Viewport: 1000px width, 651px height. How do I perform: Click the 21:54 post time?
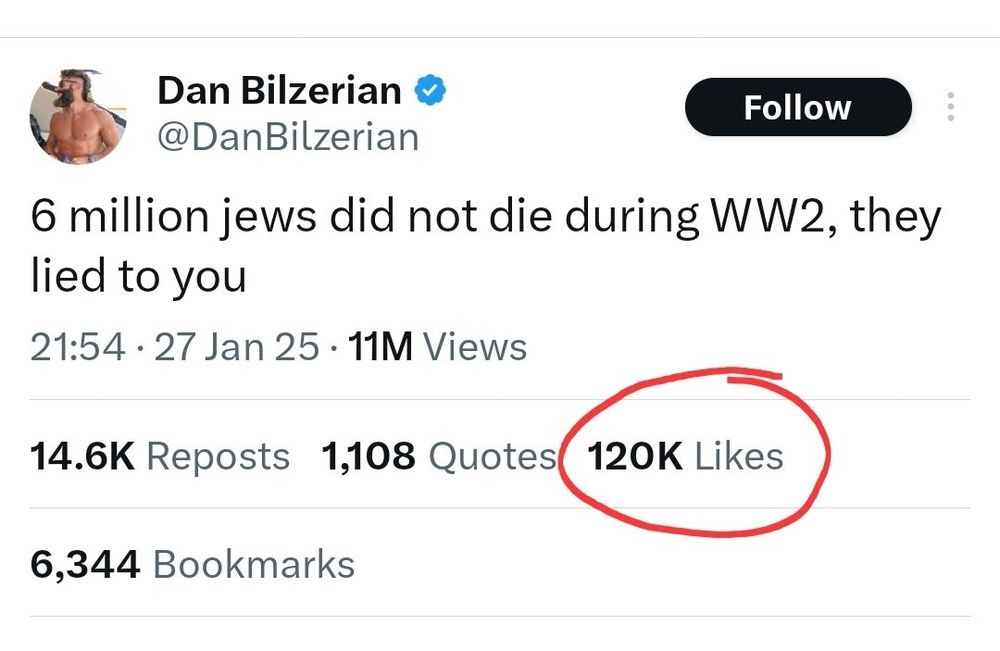(x=78, y=347)
